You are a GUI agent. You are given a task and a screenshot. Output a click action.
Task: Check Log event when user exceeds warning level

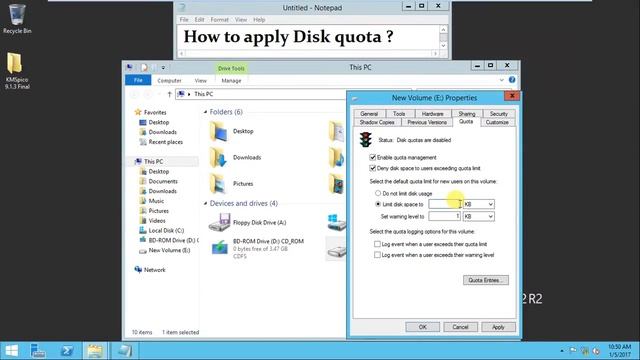(x=377, y=255)
